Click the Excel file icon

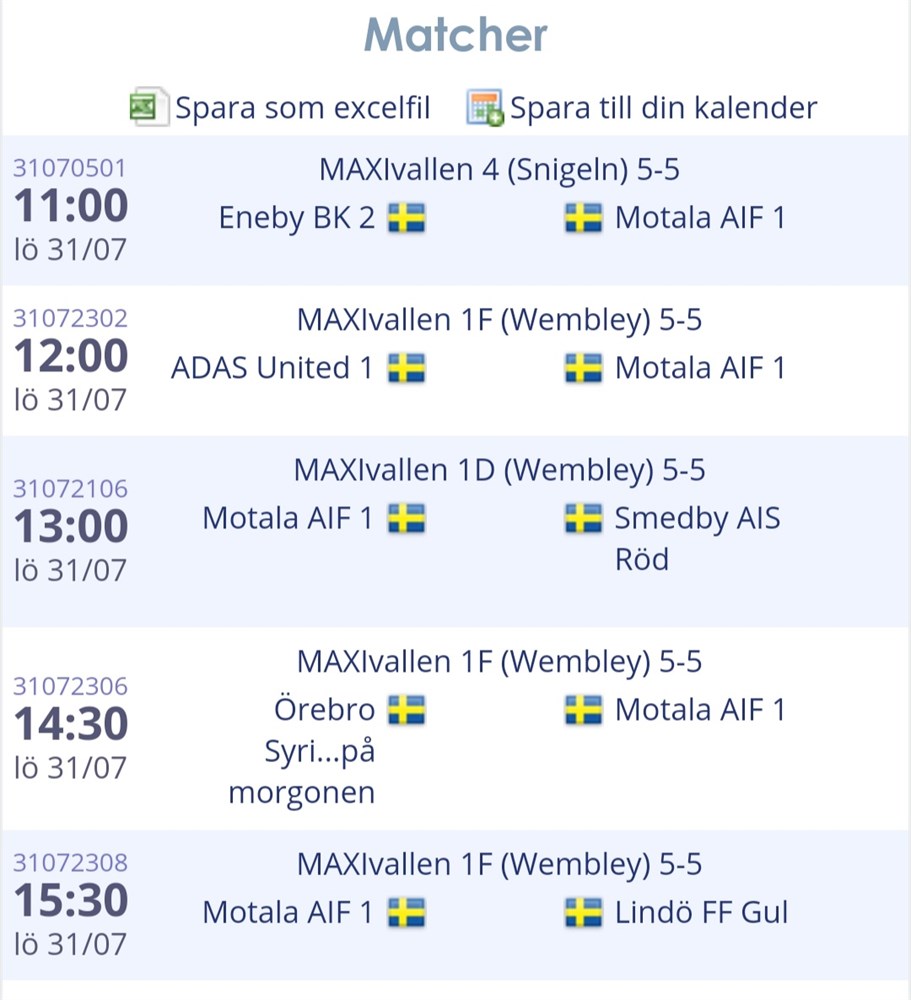(x=149, y=107)
